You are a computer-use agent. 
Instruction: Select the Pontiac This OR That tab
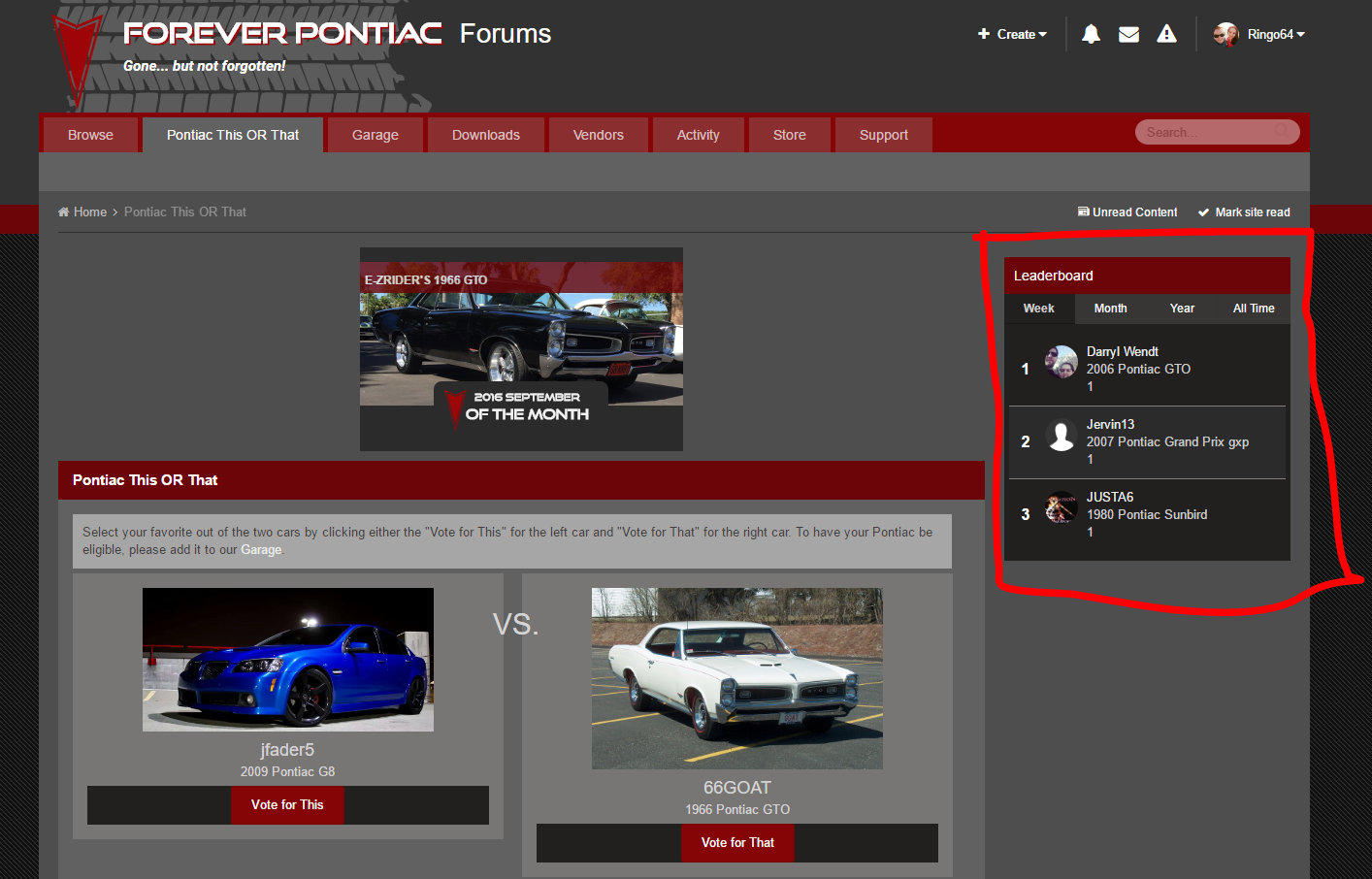(x=233, y=135)
